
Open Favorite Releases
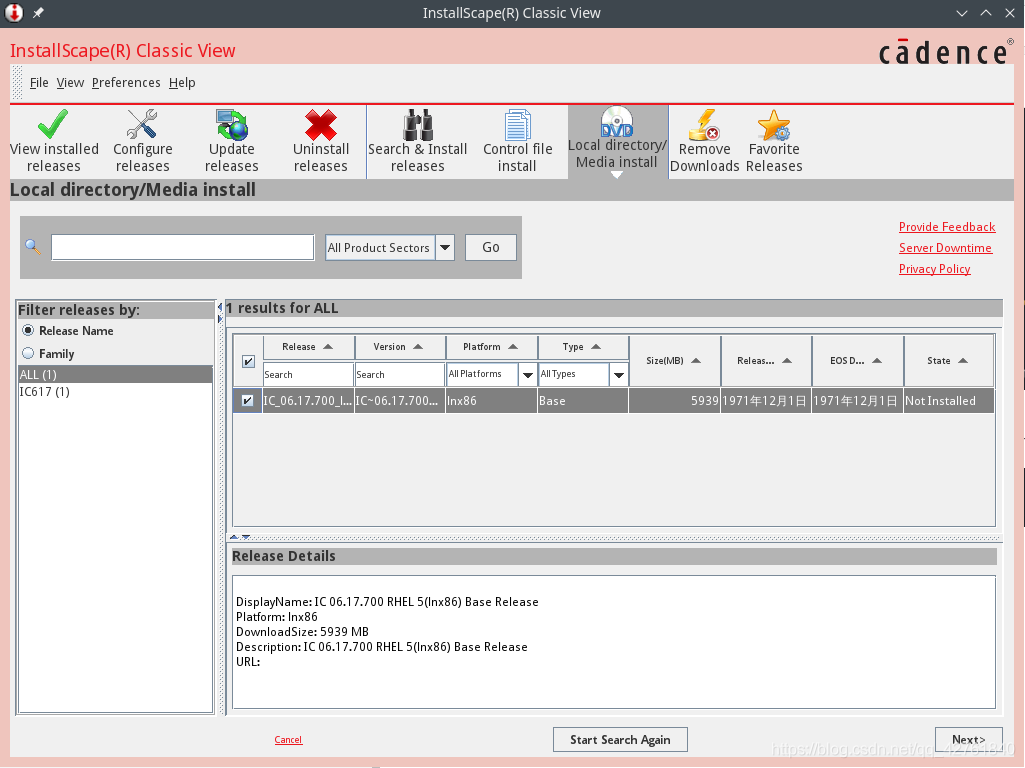pos(774,142)
